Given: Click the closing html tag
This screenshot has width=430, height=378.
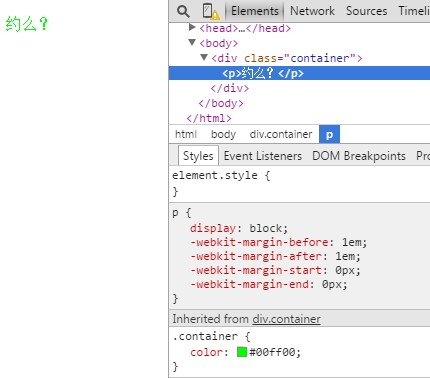Looking at the screenshot, I should tap(209, 118).
